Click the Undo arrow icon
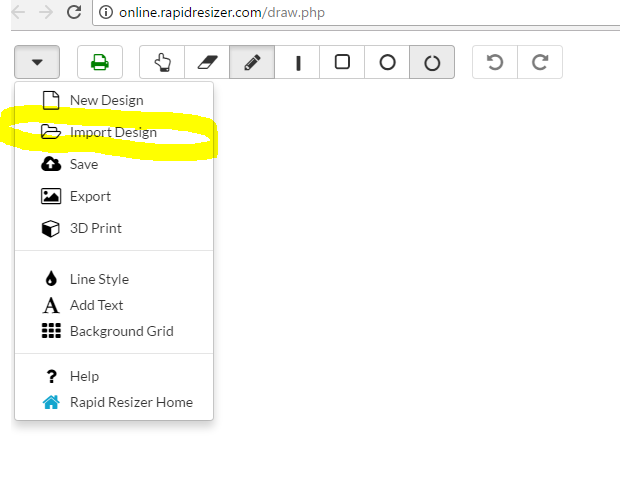Image resolution: width=620 pixels, height=501 pixels. [495, 62]
